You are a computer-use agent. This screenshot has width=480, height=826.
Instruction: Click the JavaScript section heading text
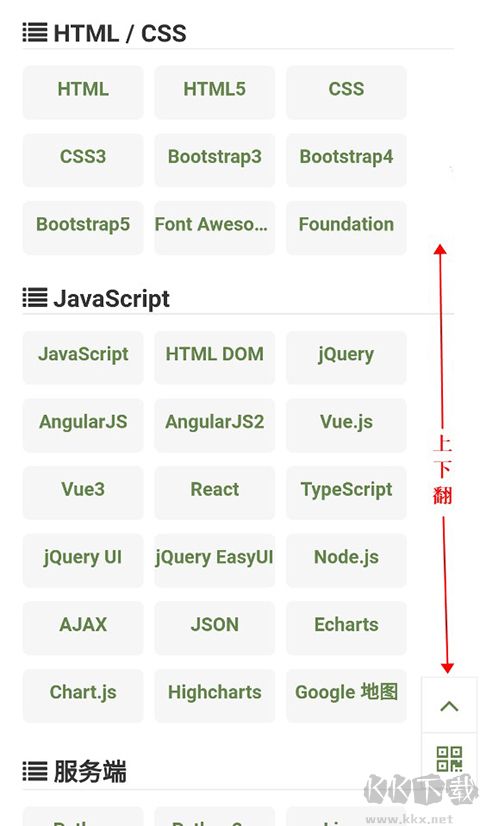(x=111, y=299)
